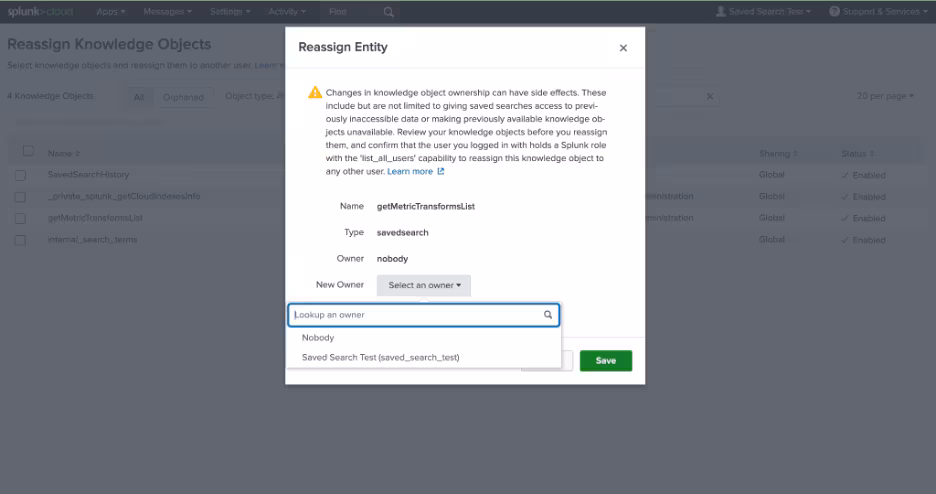Expand the Select an owner dropdown

coord(424,285)
